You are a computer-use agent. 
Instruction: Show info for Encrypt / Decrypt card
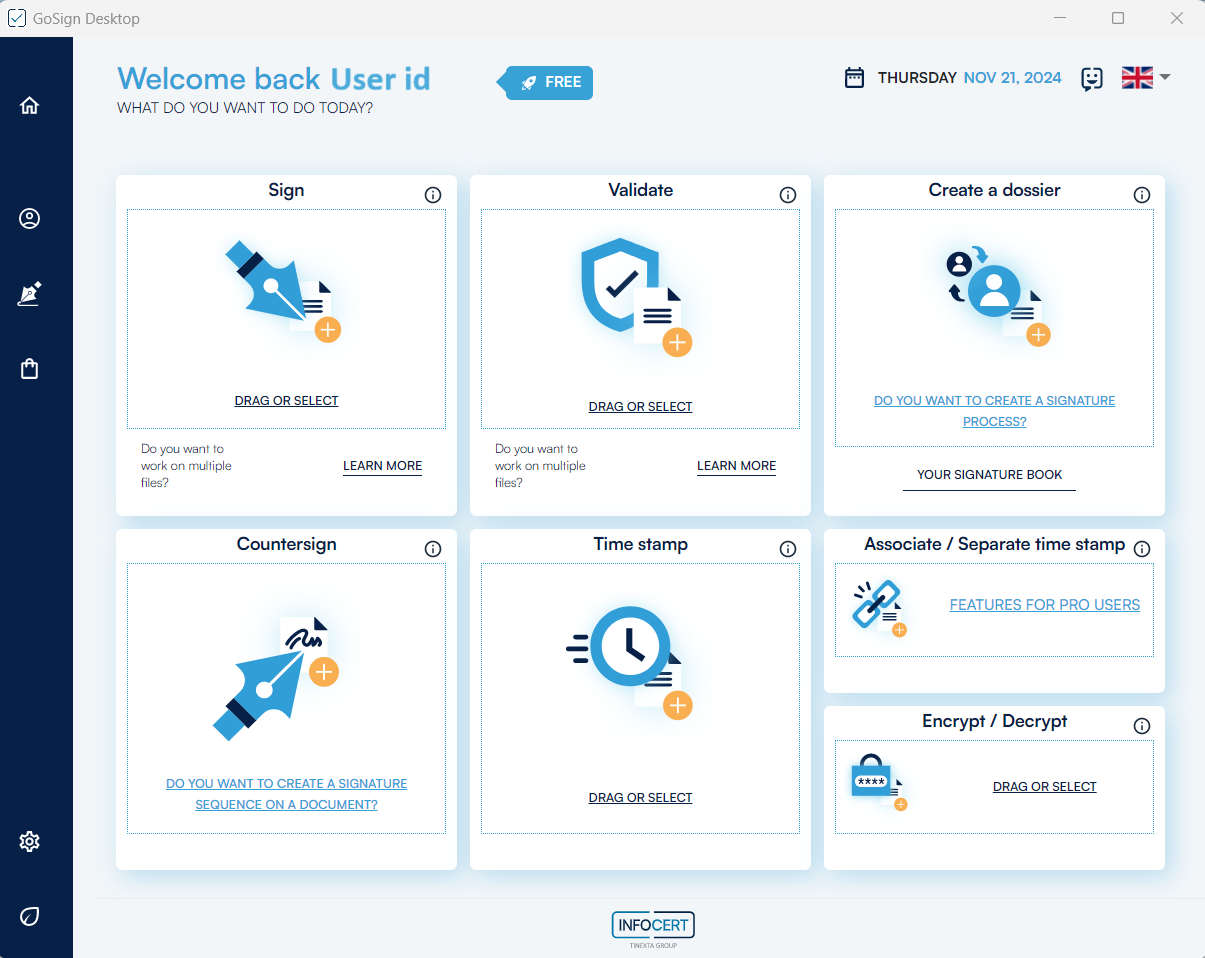coord(1142,726)
